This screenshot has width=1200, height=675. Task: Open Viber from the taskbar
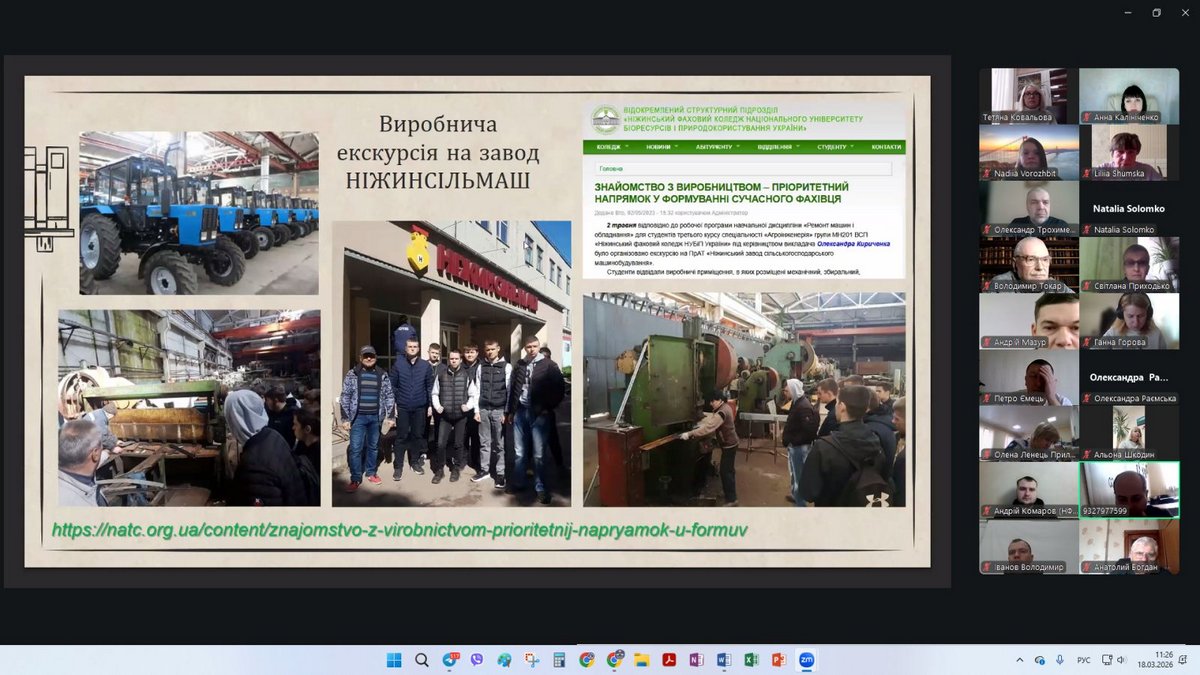click(477, 660)
